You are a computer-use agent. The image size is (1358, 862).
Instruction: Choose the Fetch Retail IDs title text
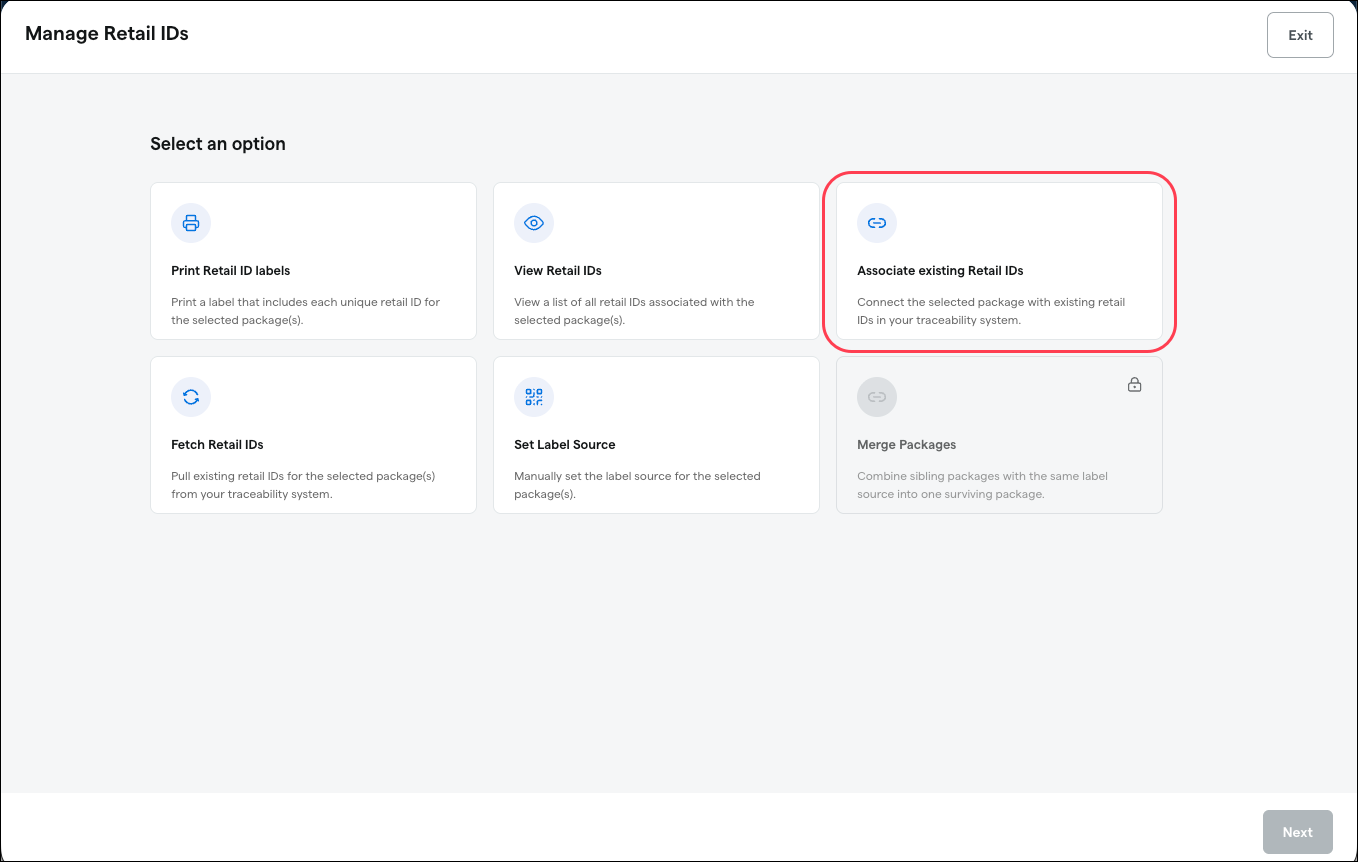[x=217, y=445]
